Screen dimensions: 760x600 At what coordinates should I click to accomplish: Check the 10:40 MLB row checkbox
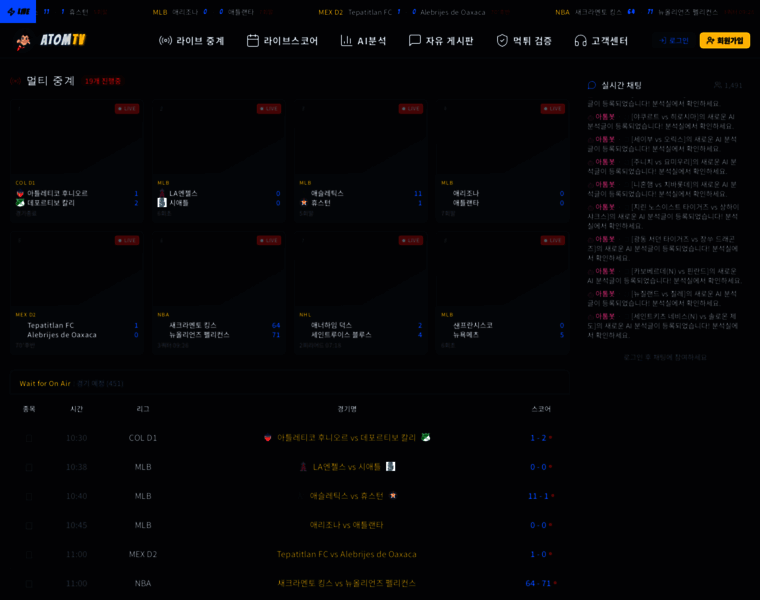pyautogui.click(x=29, y=496)
